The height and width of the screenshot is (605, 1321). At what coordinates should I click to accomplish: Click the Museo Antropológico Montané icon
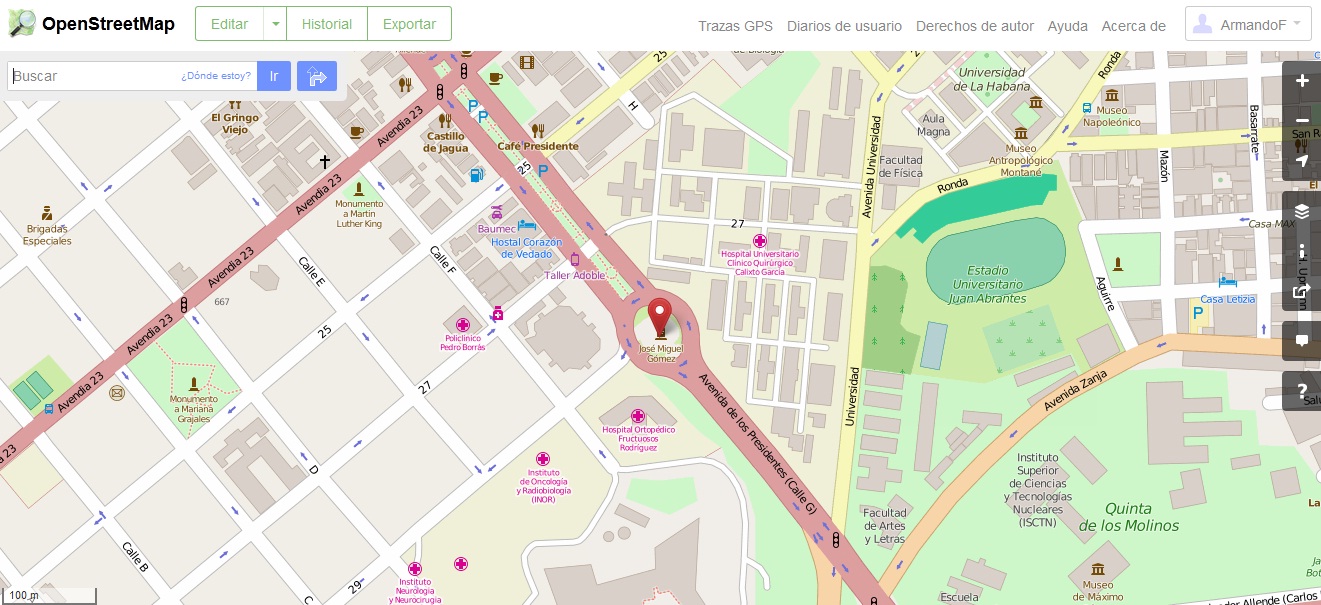click(1021, 133)
